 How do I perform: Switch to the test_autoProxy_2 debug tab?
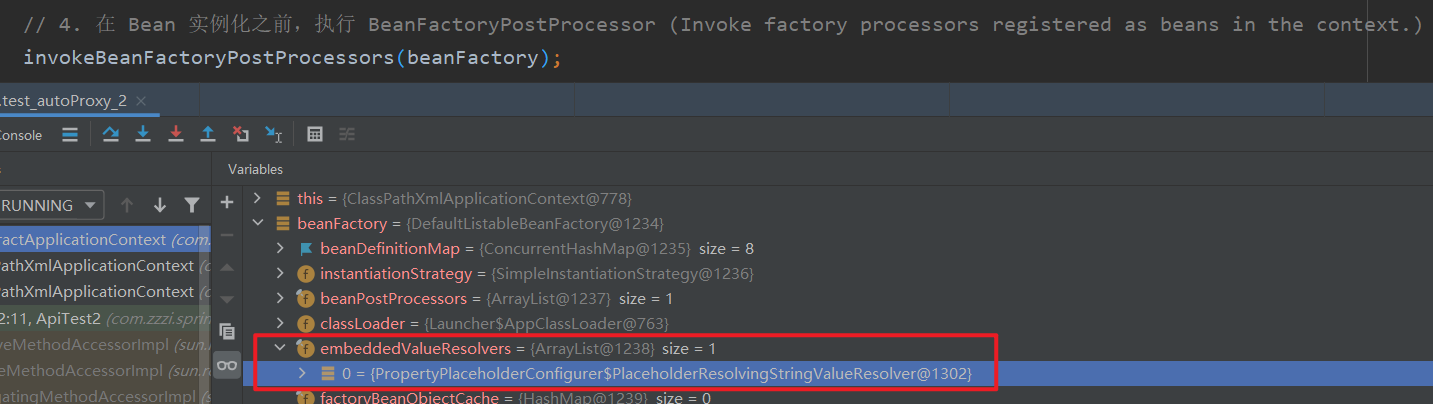[x=65, y=101]
